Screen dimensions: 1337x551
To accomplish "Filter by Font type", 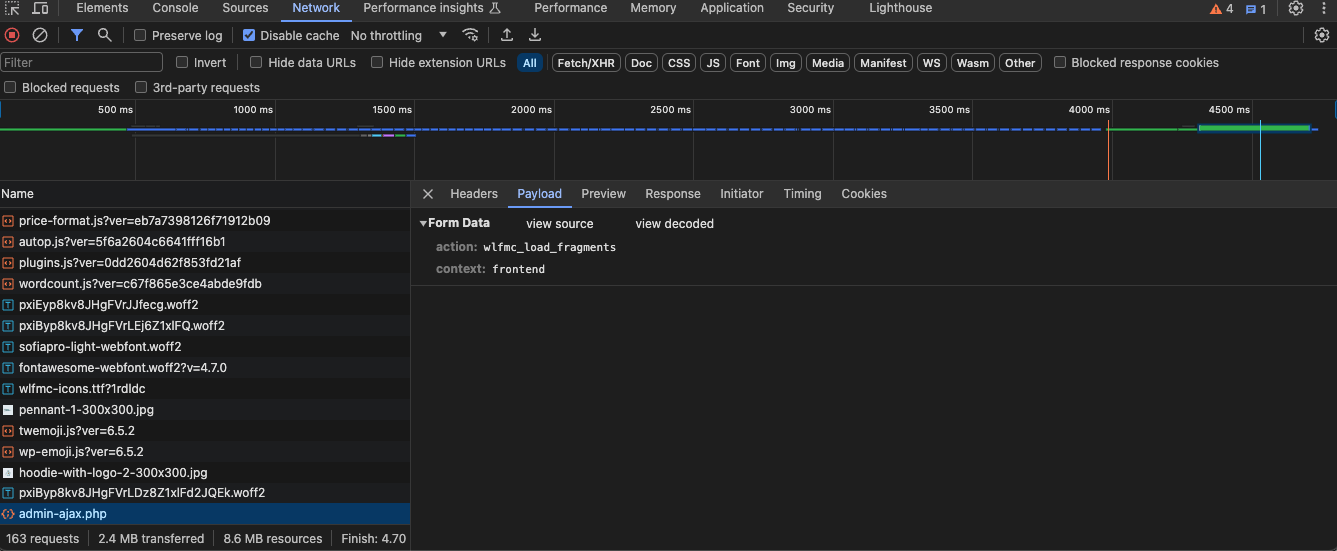I will coord(748,63).
